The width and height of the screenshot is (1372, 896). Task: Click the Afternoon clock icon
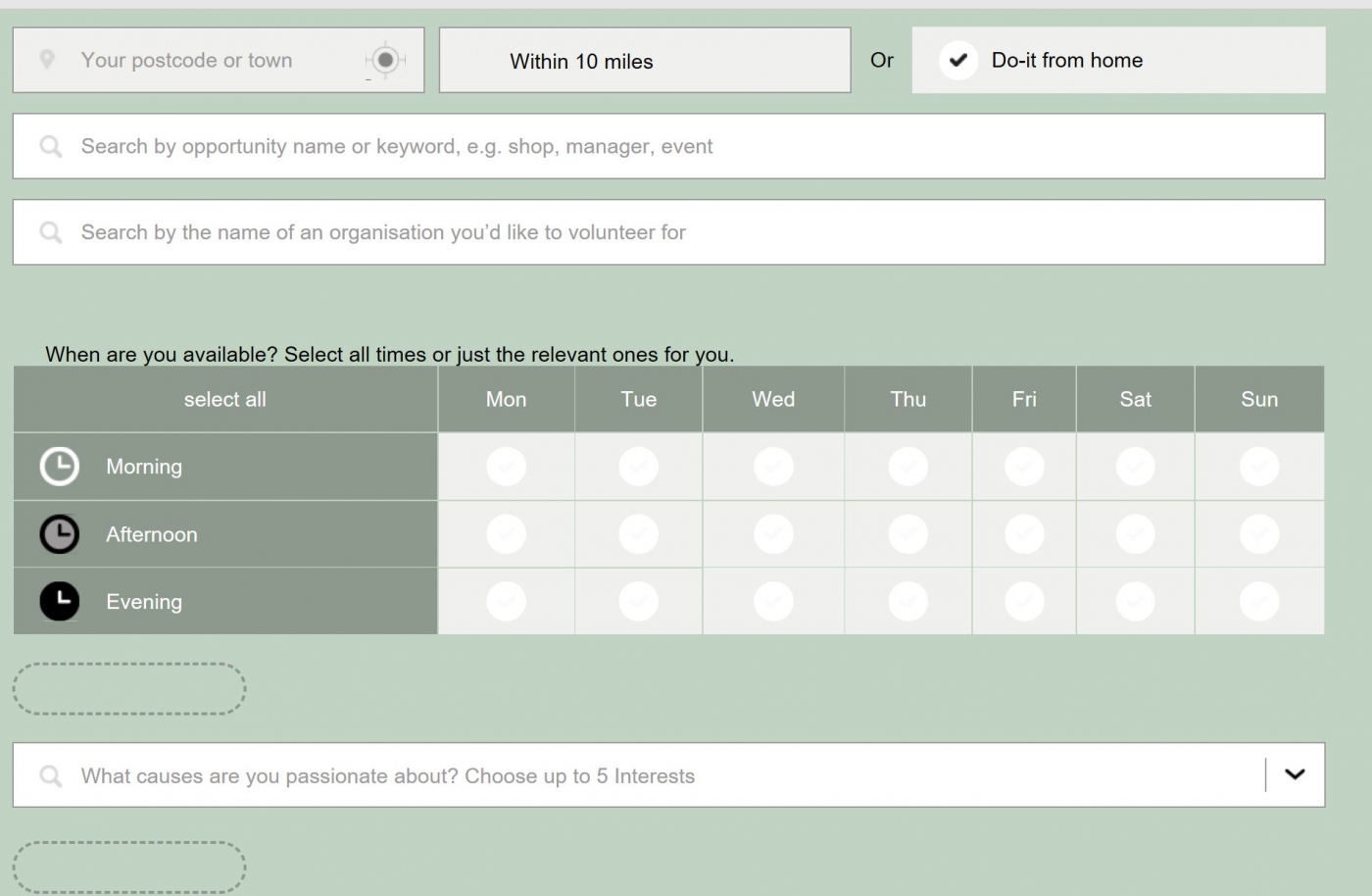(60, 534)
